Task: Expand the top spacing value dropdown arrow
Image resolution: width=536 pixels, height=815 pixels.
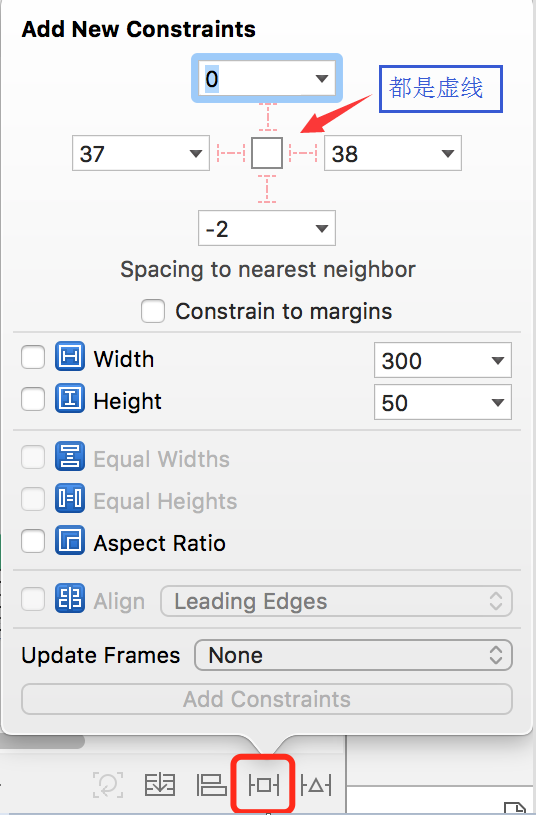Action: click(x=322, y=78)
